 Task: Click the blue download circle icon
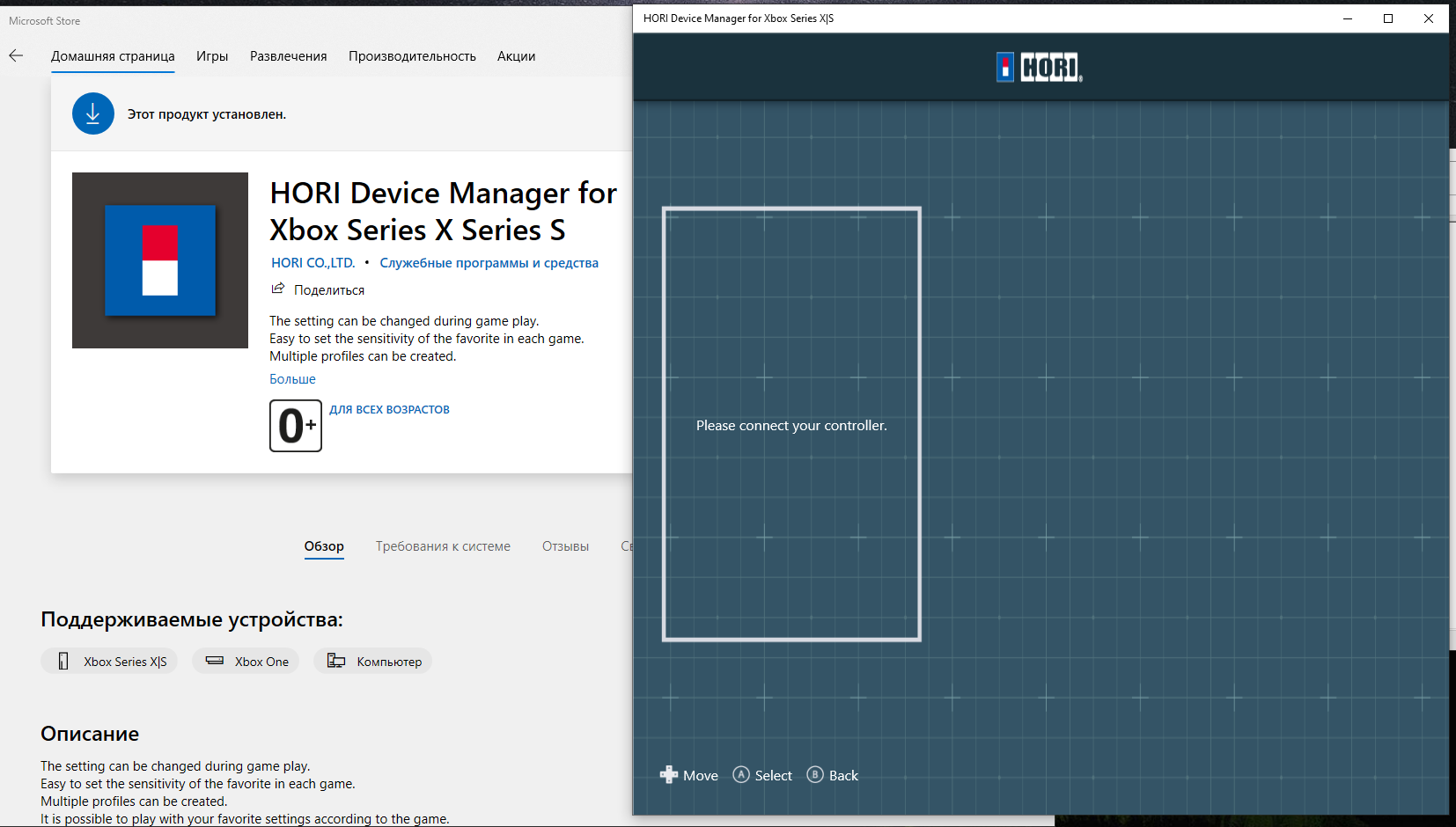93,113
